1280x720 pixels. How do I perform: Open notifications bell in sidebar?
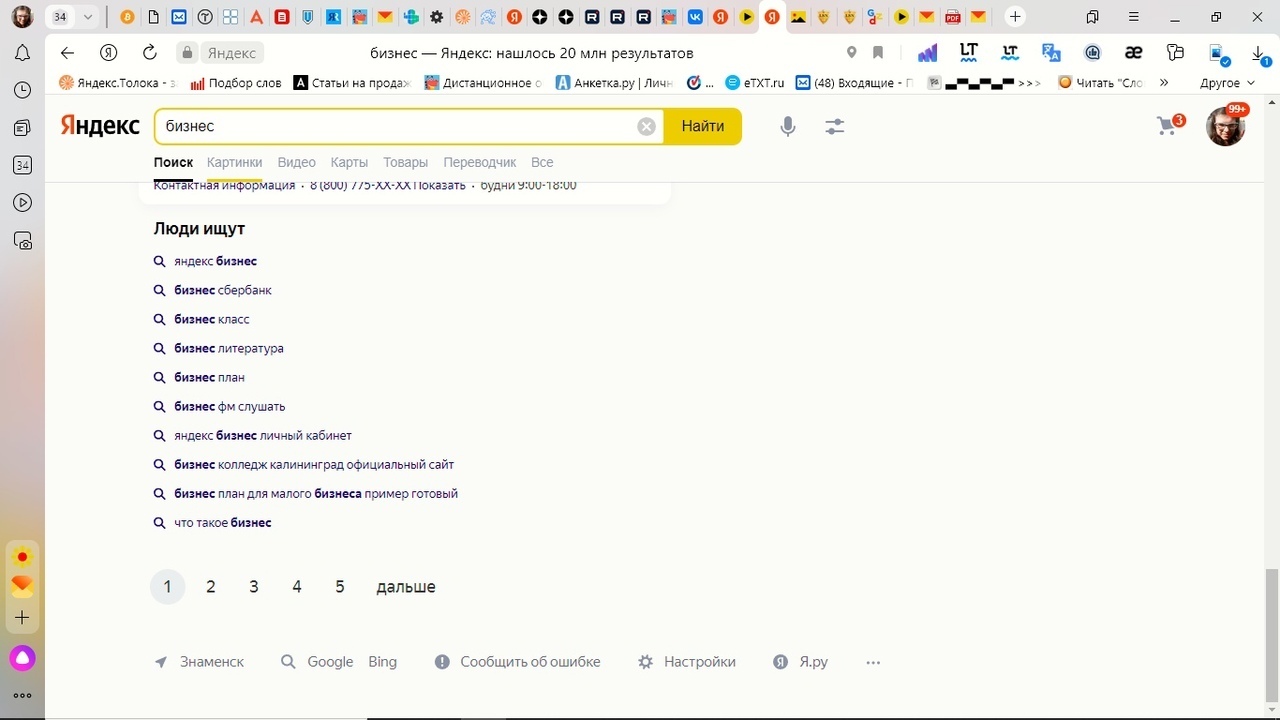pos(22,53)
